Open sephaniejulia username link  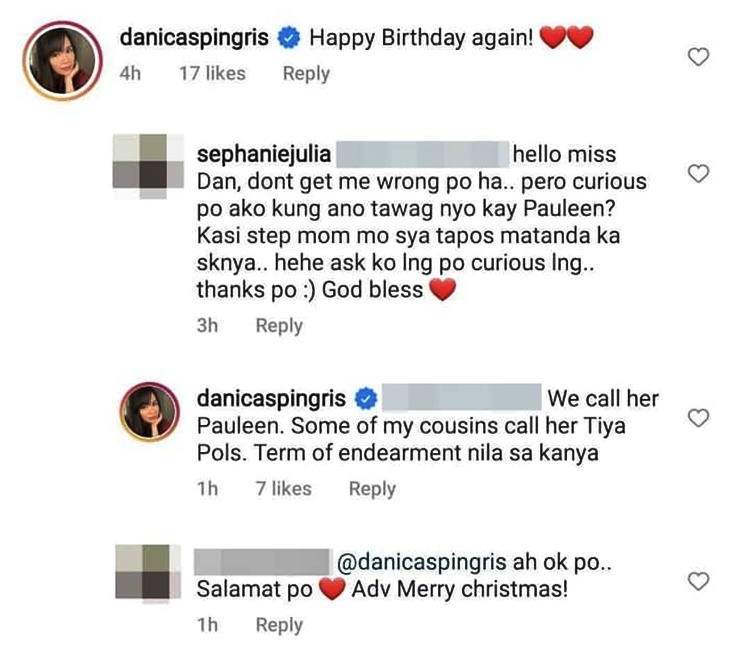(x=264, y=155)
